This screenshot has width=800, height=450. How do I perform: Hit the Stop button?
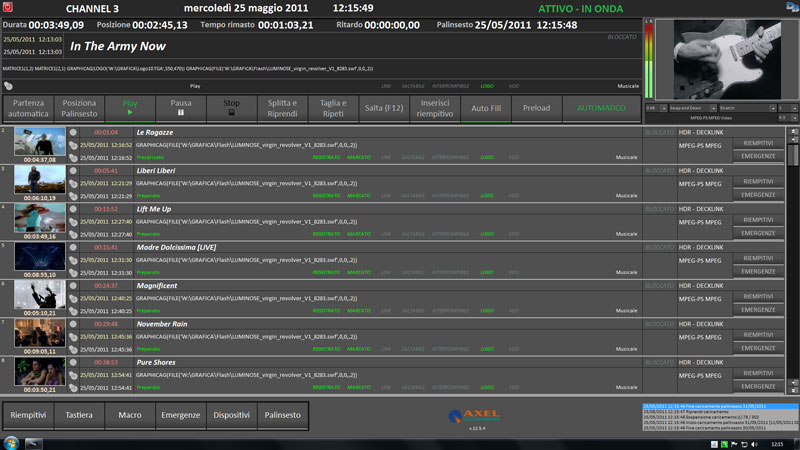pyautogui.click(x=231, y=107)
